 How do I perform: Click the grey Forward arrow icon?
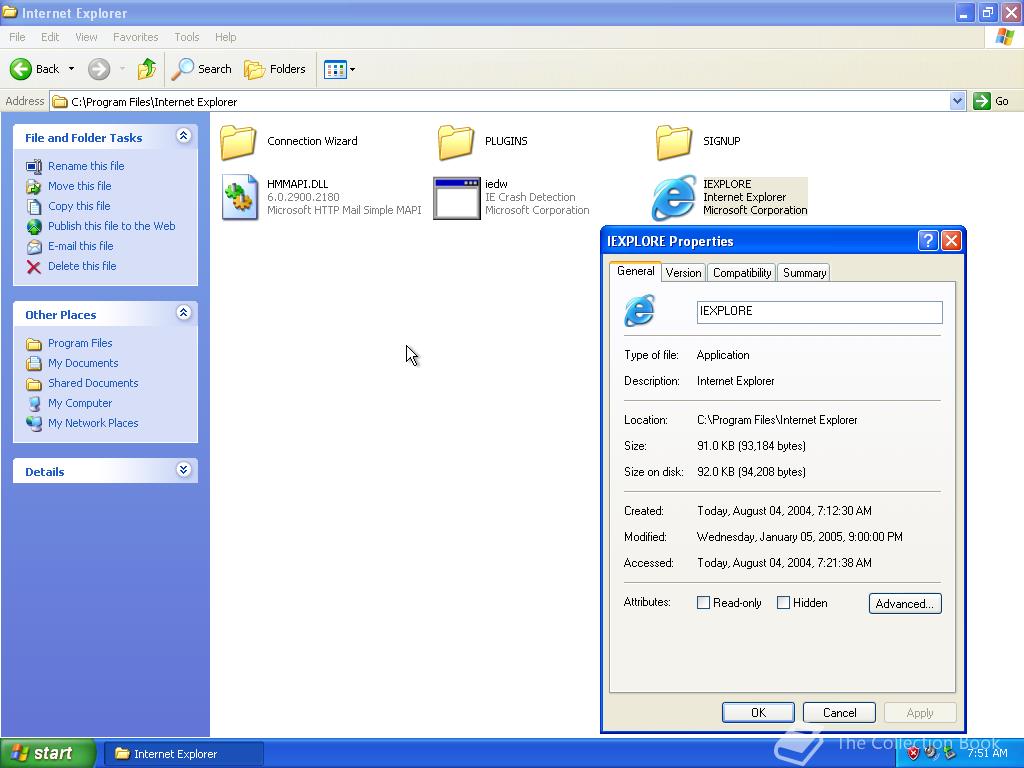pos(99,69)
